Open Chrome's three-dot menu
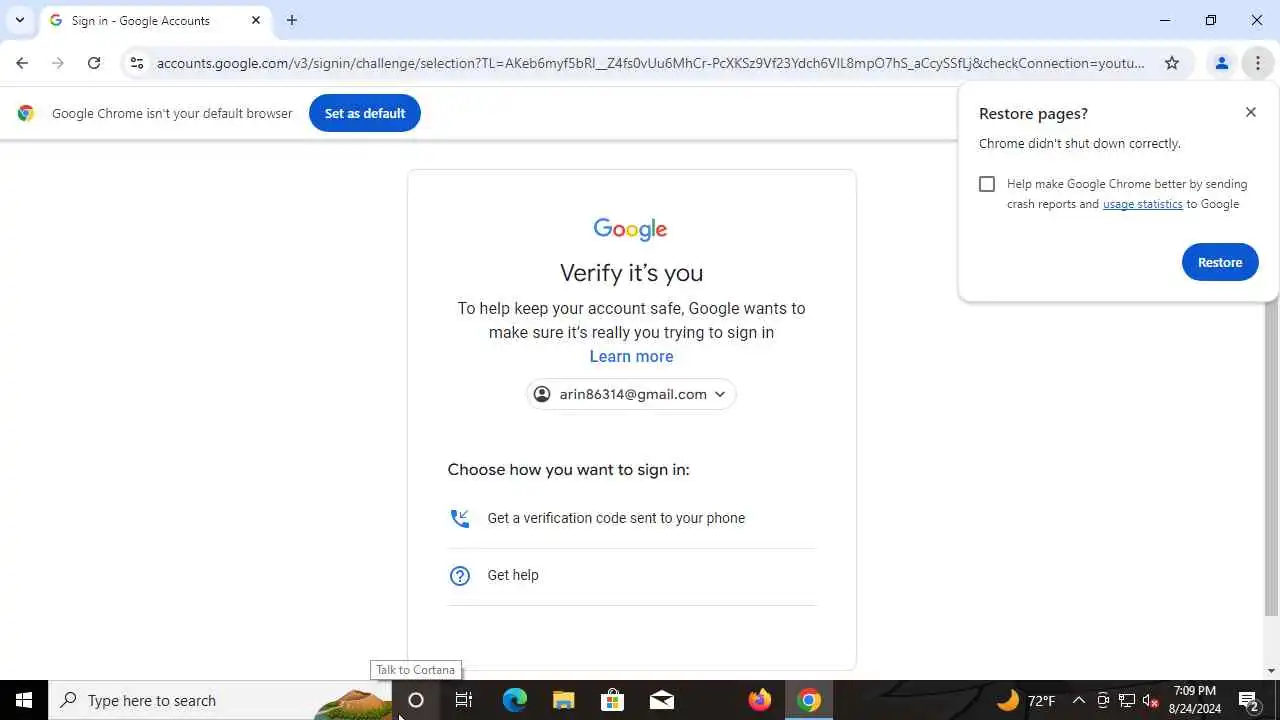This screenshot has height=720, width=1280. (1257, 63)
